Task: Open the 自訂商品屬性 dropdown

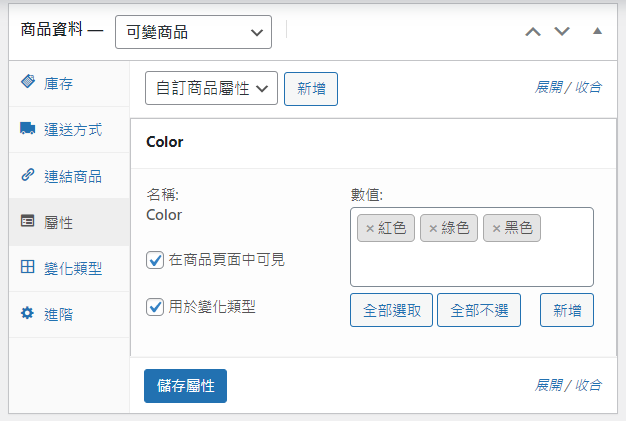Action: click(211, 88)
